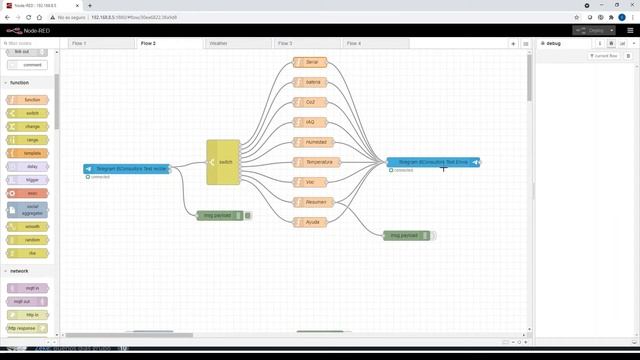Switch to the Flow 4 tab
Image resolution: width=640 pixels, height=360 pixels.
click(x=376, y=43)
